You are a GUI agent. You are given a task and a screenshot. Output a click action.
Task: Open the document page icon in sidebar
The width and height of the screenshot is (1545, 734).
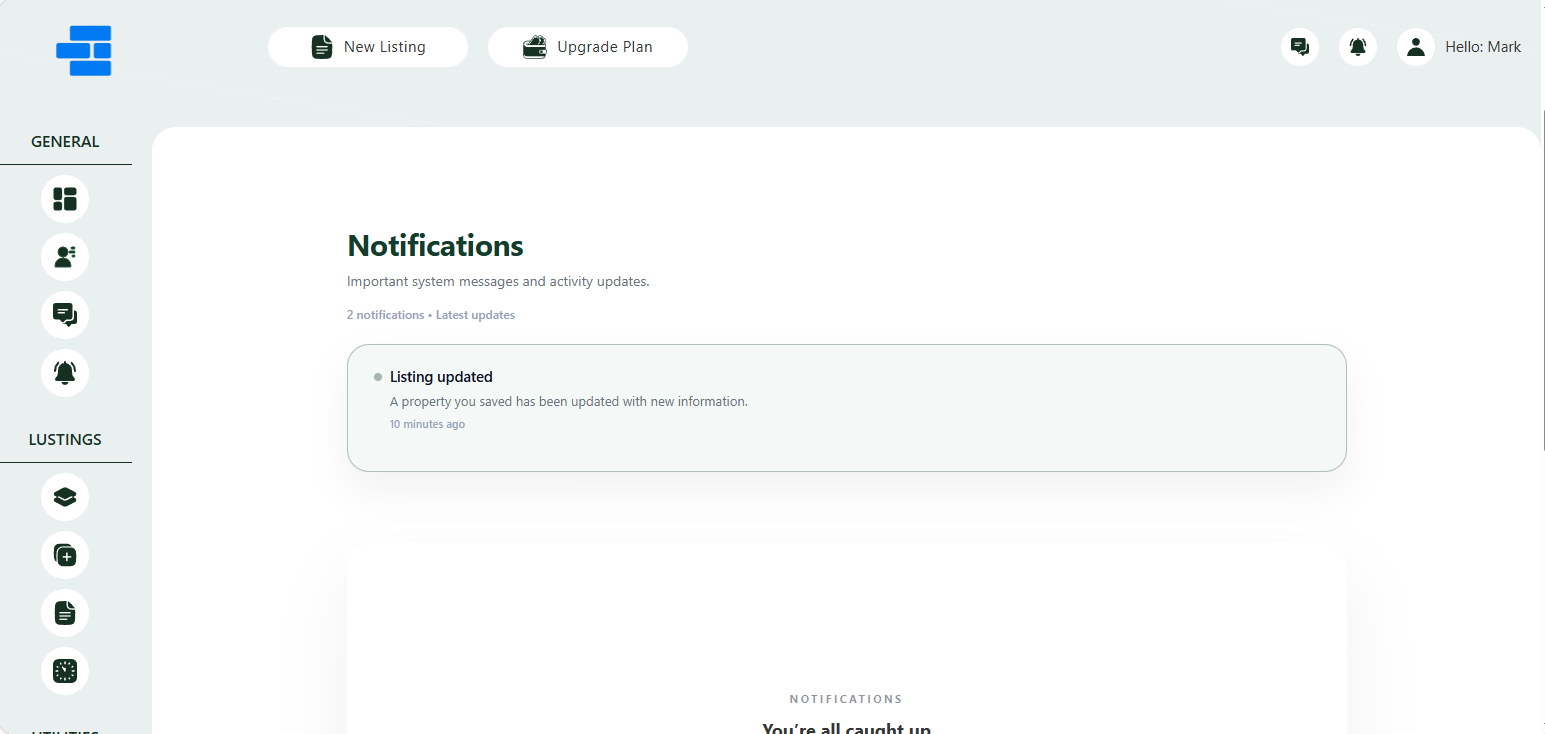tap(65, 613)
